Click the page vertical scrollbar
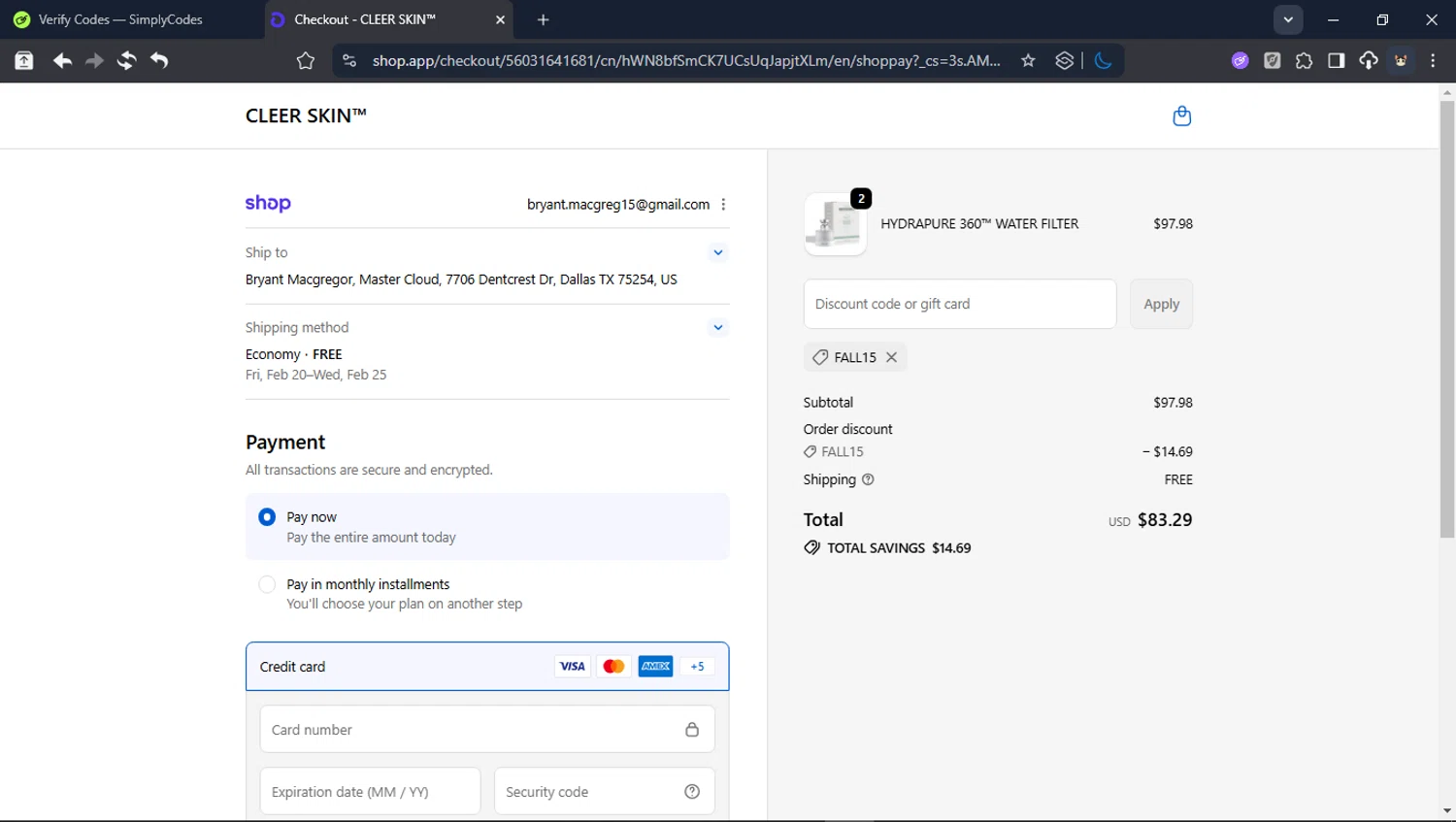Screen dimensions: 1456x822 point(1447,320)
